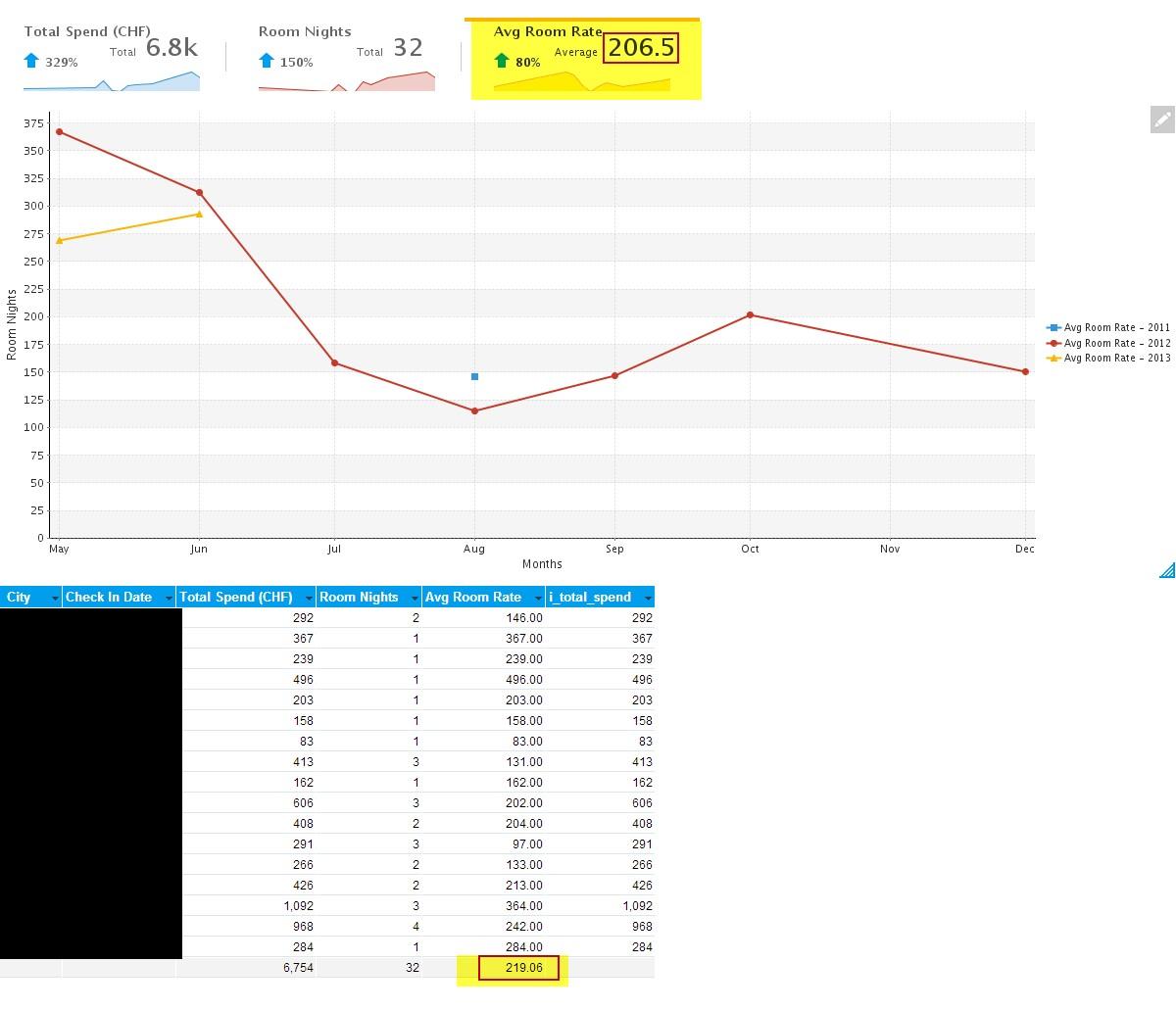Click the Avg Room Rate yellow sparkline
Image resolution: width=1176 pixels, height=1011 pixels.
pyautogui.click(x=582, y=81)
